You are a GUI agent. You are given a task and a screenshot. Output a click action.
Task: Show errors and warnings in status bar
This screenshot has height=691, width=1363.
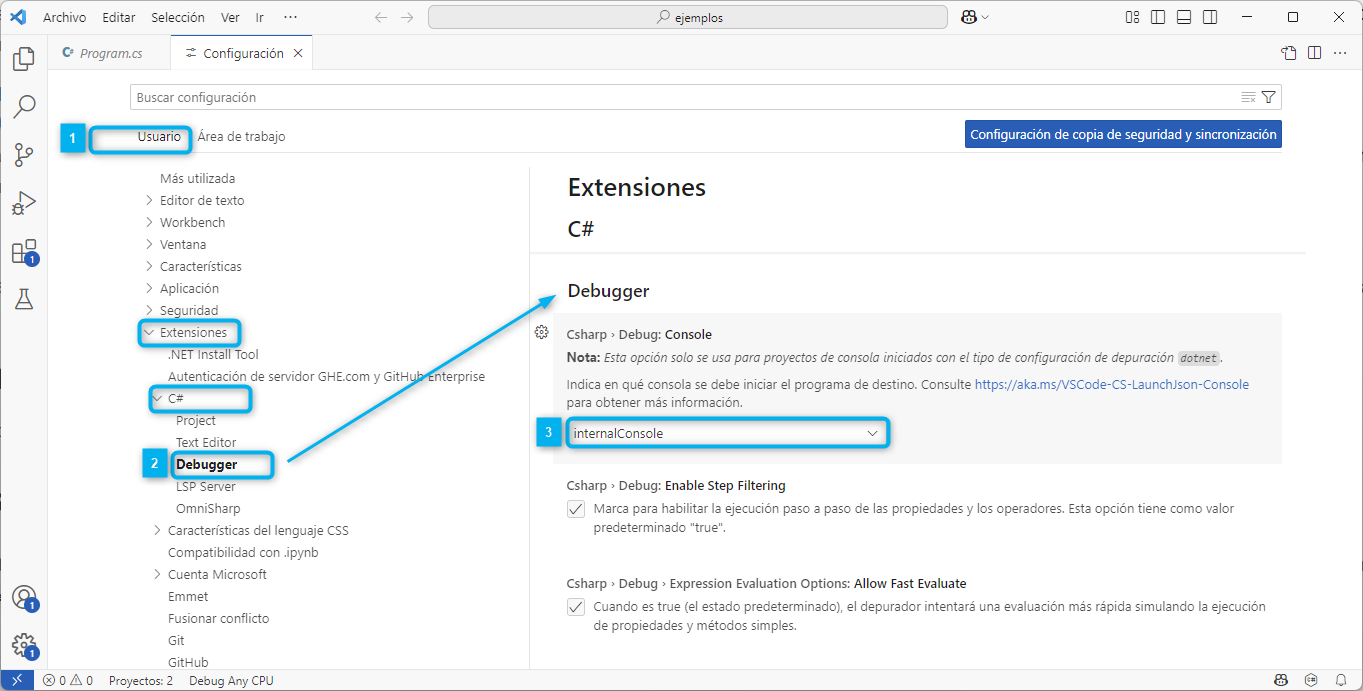coord(67,680)
